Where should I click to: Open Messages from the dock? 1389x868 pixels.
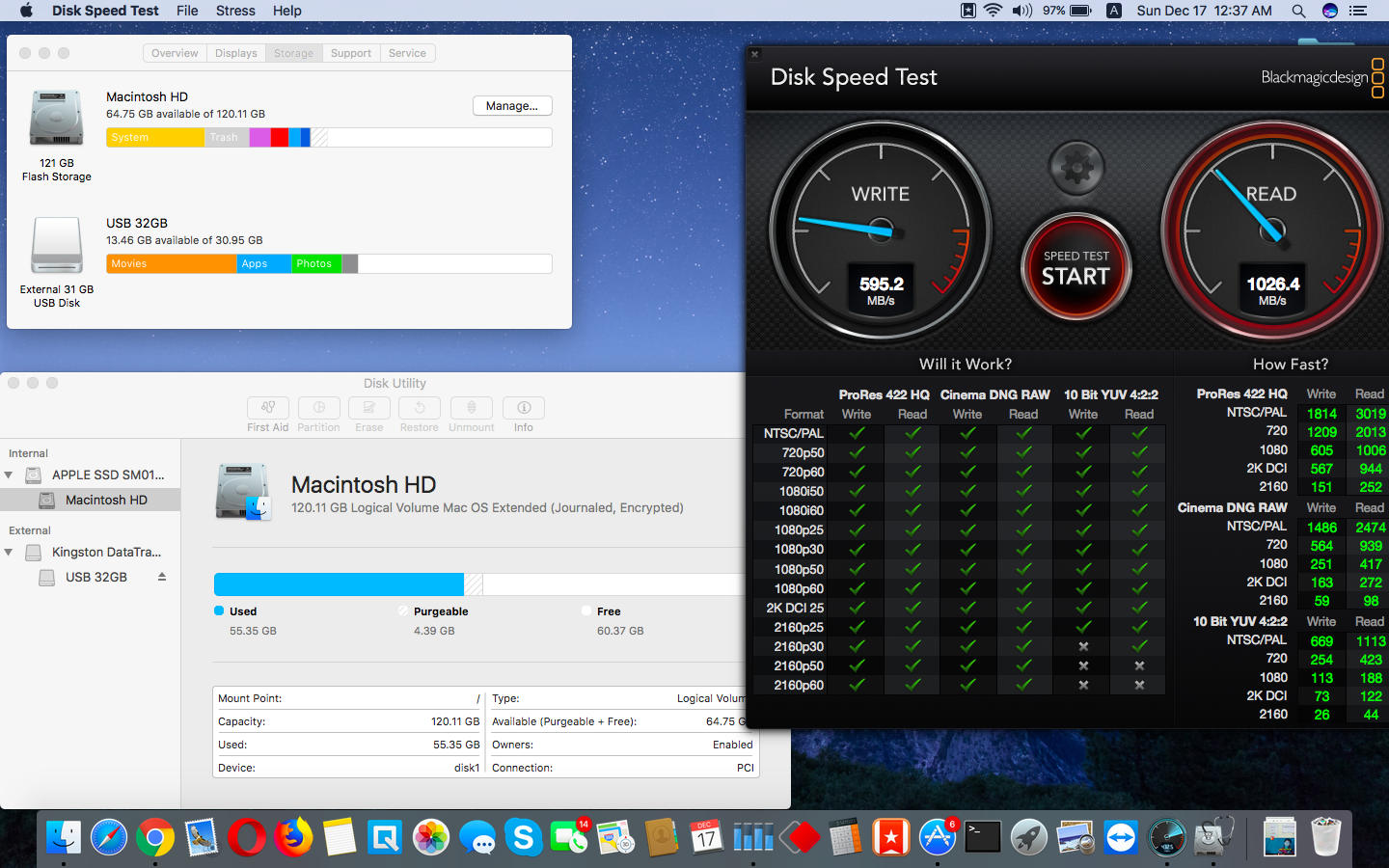(x=477, y=837)
